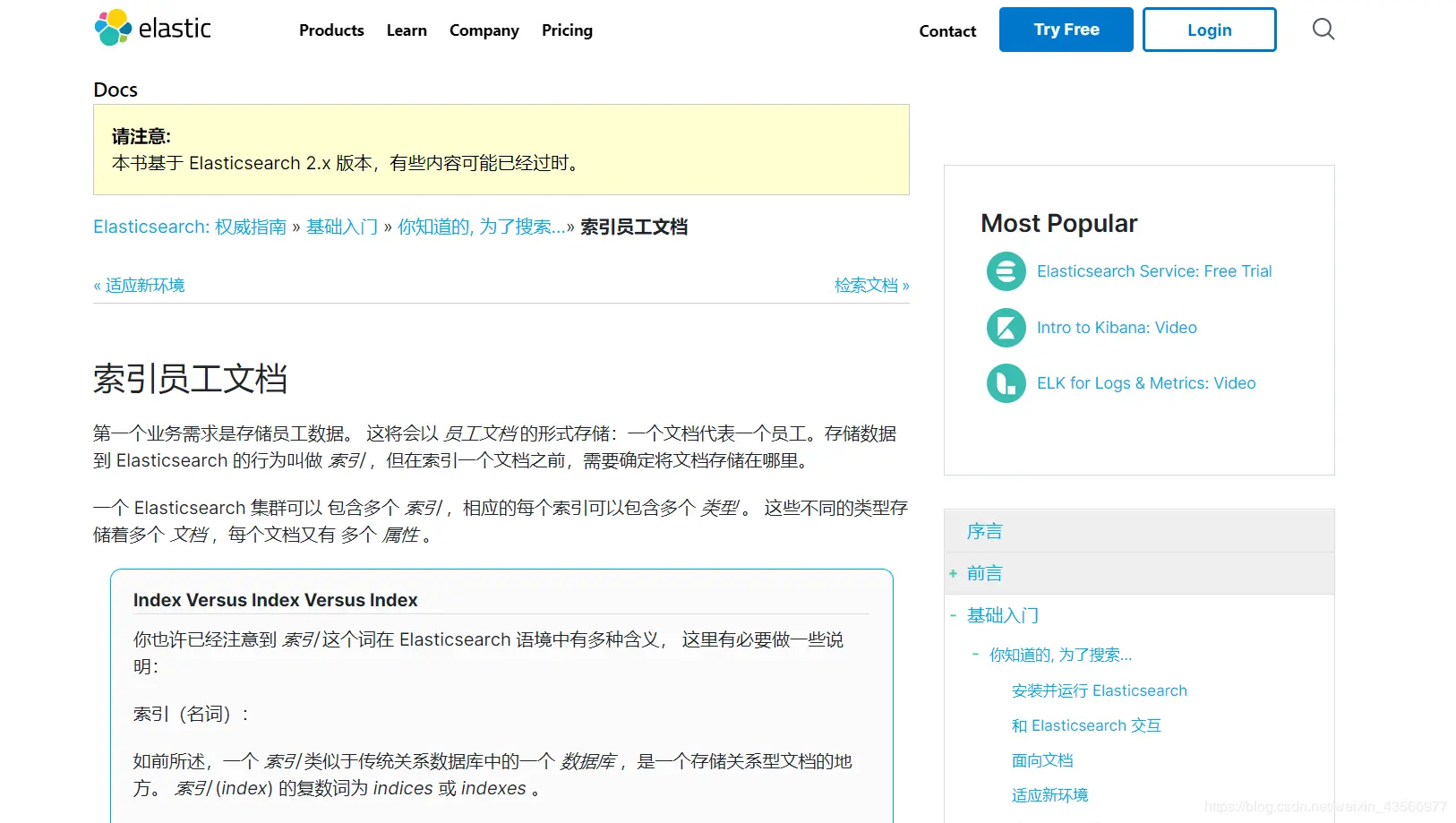Click the Elastic logo
This screenshot has height=823, width=1456.
pos(152,29)
